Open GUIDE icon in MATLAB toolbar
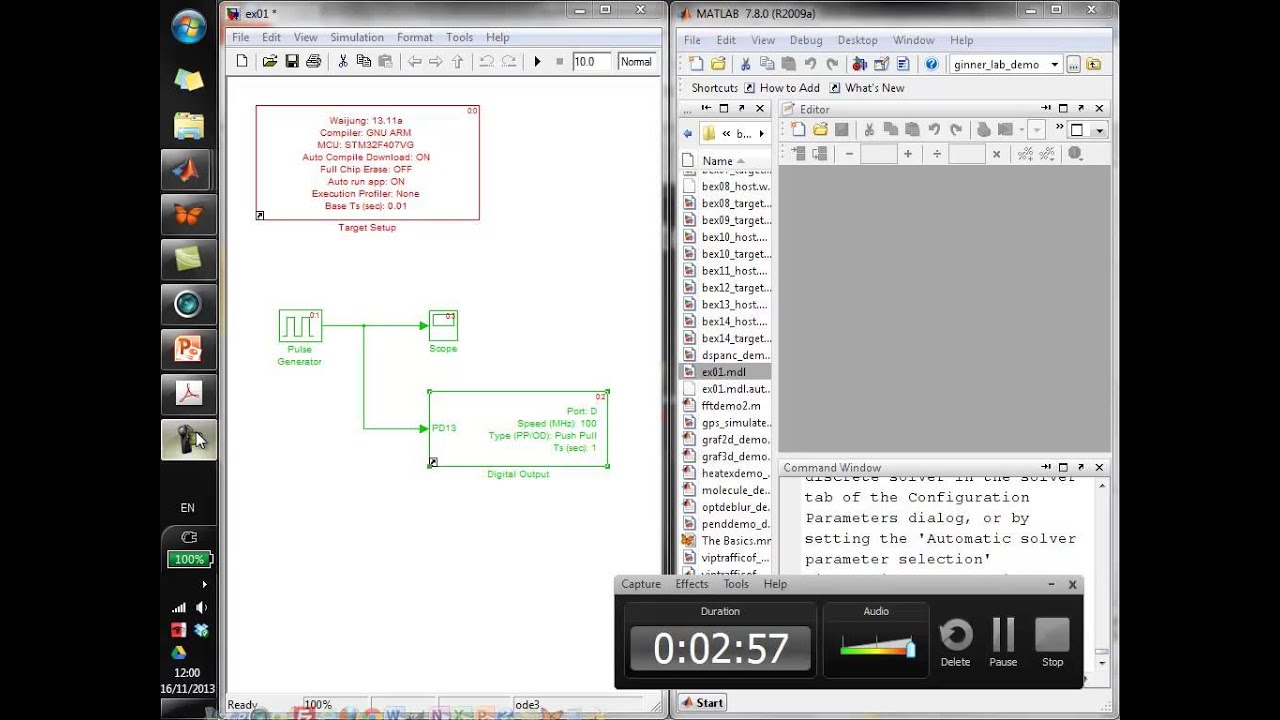The width and height of the screenshot is (1280, 720). click(881, 64)
